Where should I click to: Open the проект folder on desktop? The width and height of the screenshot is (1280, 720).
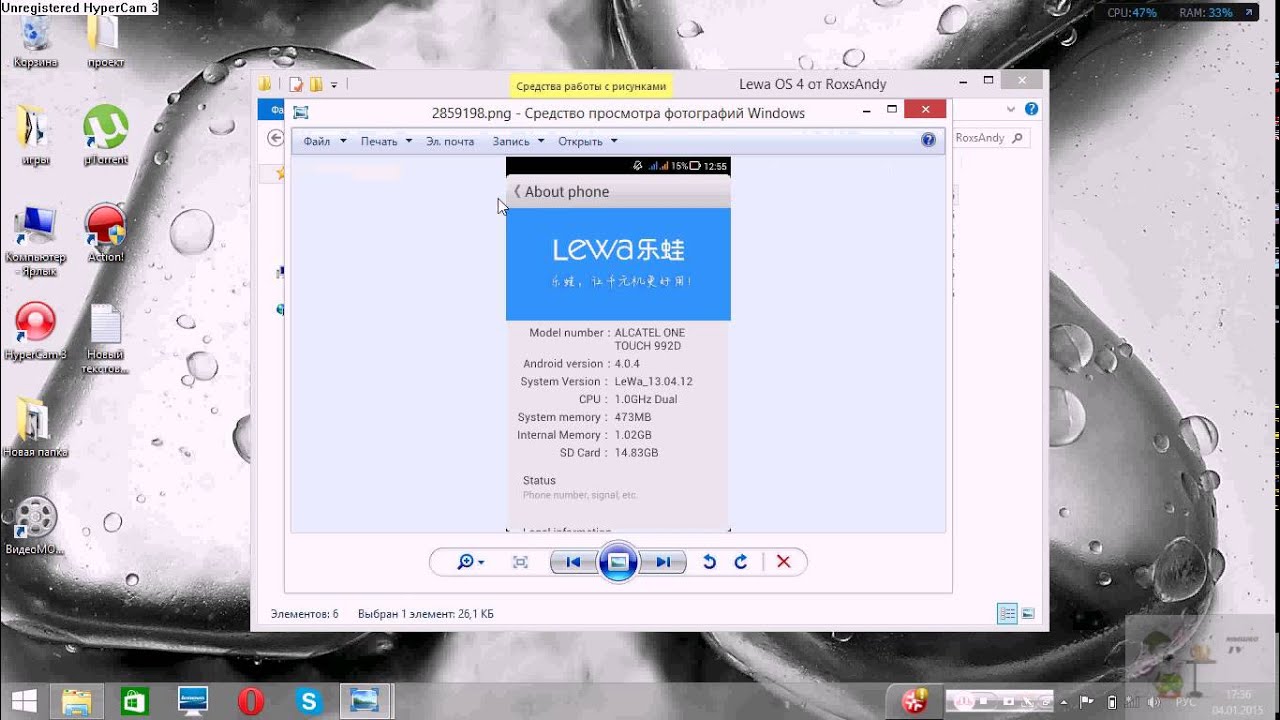tap(105, 42)
